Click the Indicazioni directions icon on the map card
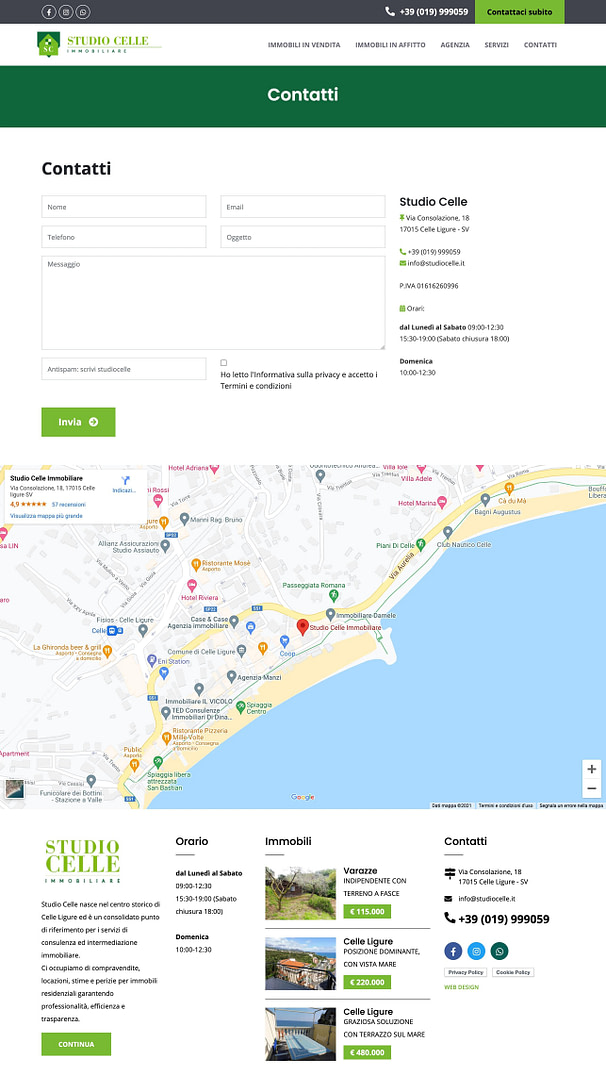This screenshot has width=606, height=1079. [x=125, y=481]
